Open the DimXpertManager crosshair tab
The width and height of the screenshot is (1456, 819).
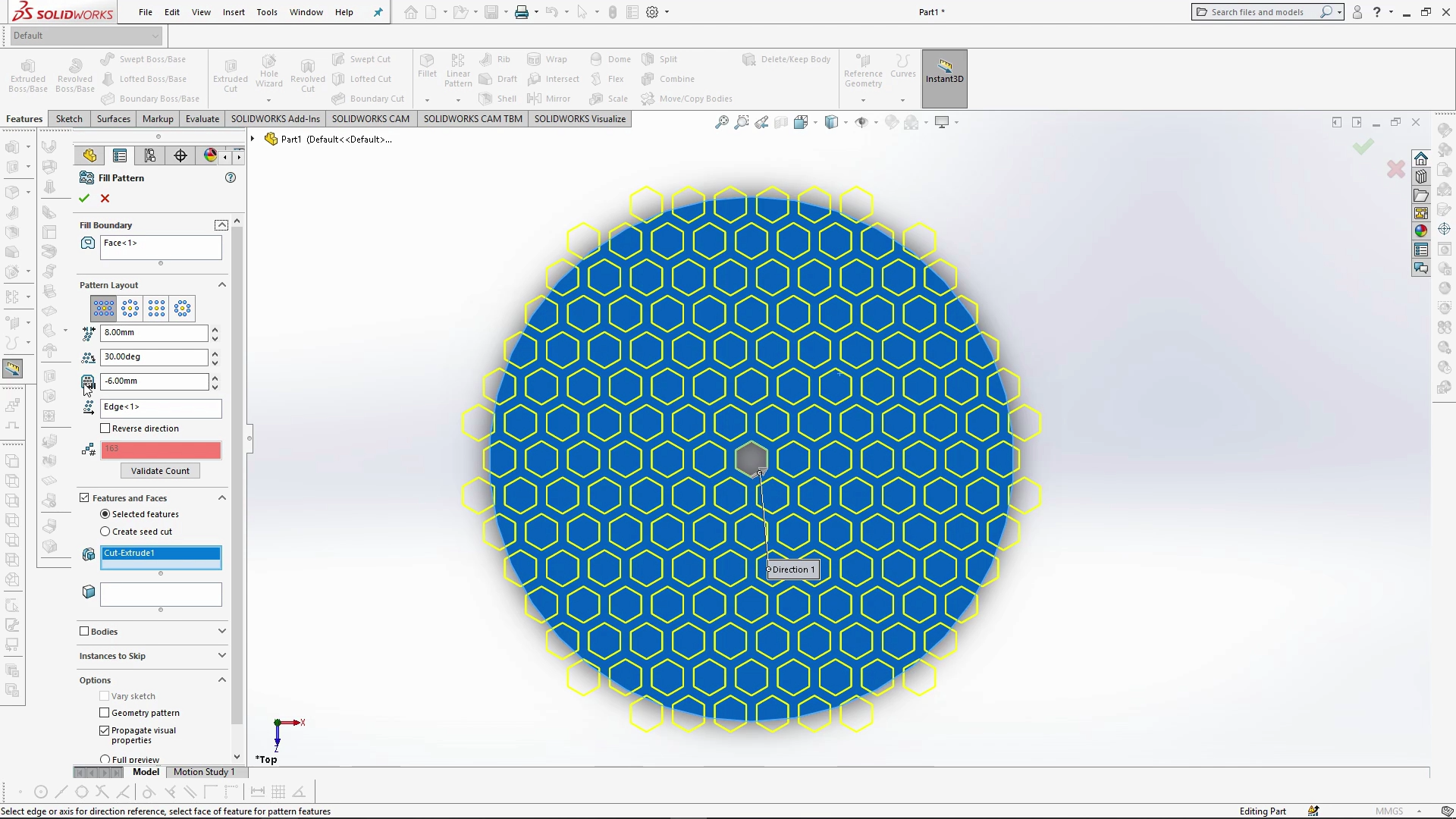click(180, 155)
